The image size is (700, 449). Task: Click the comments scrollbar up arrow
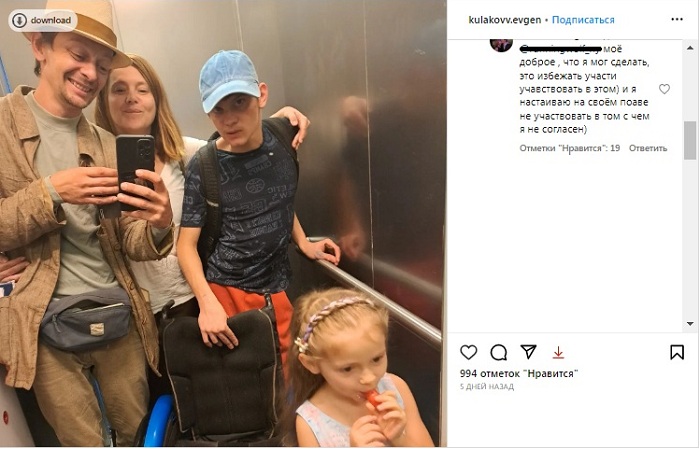[690, 48]
